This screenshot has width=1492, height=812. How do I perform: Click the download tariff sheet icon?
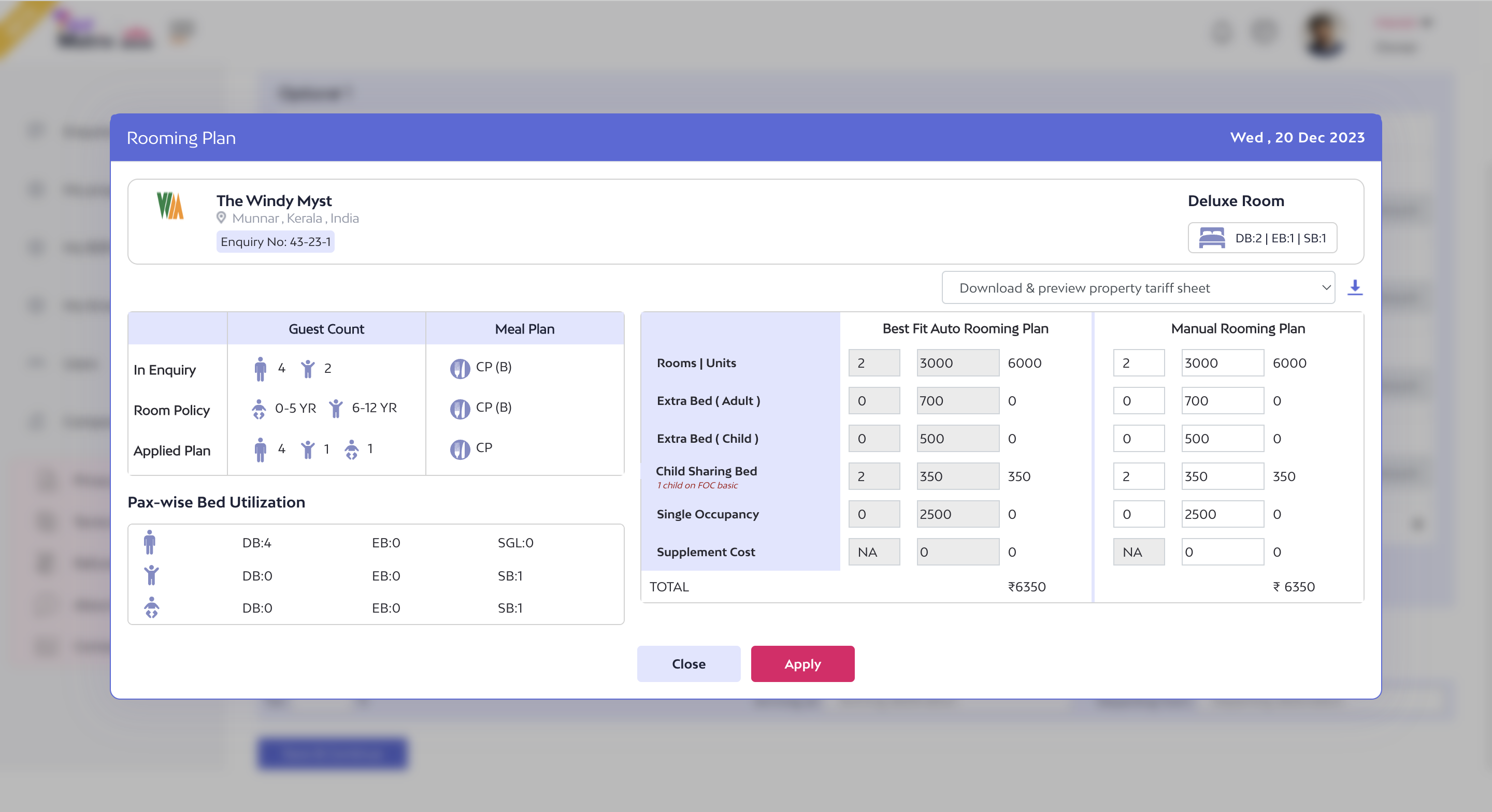[1354, 288]
